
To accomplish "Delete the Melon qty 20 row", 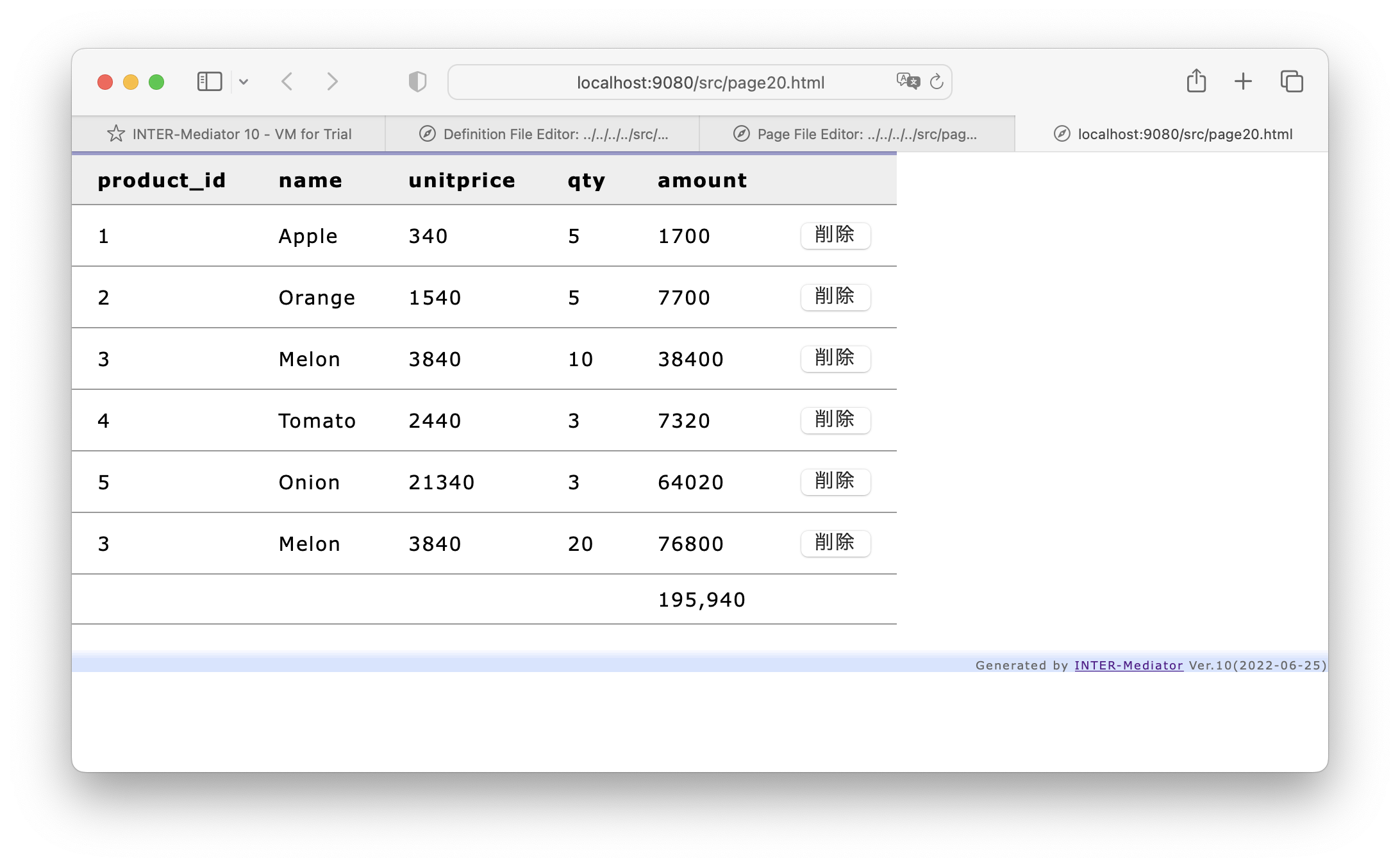I will 835,543.
